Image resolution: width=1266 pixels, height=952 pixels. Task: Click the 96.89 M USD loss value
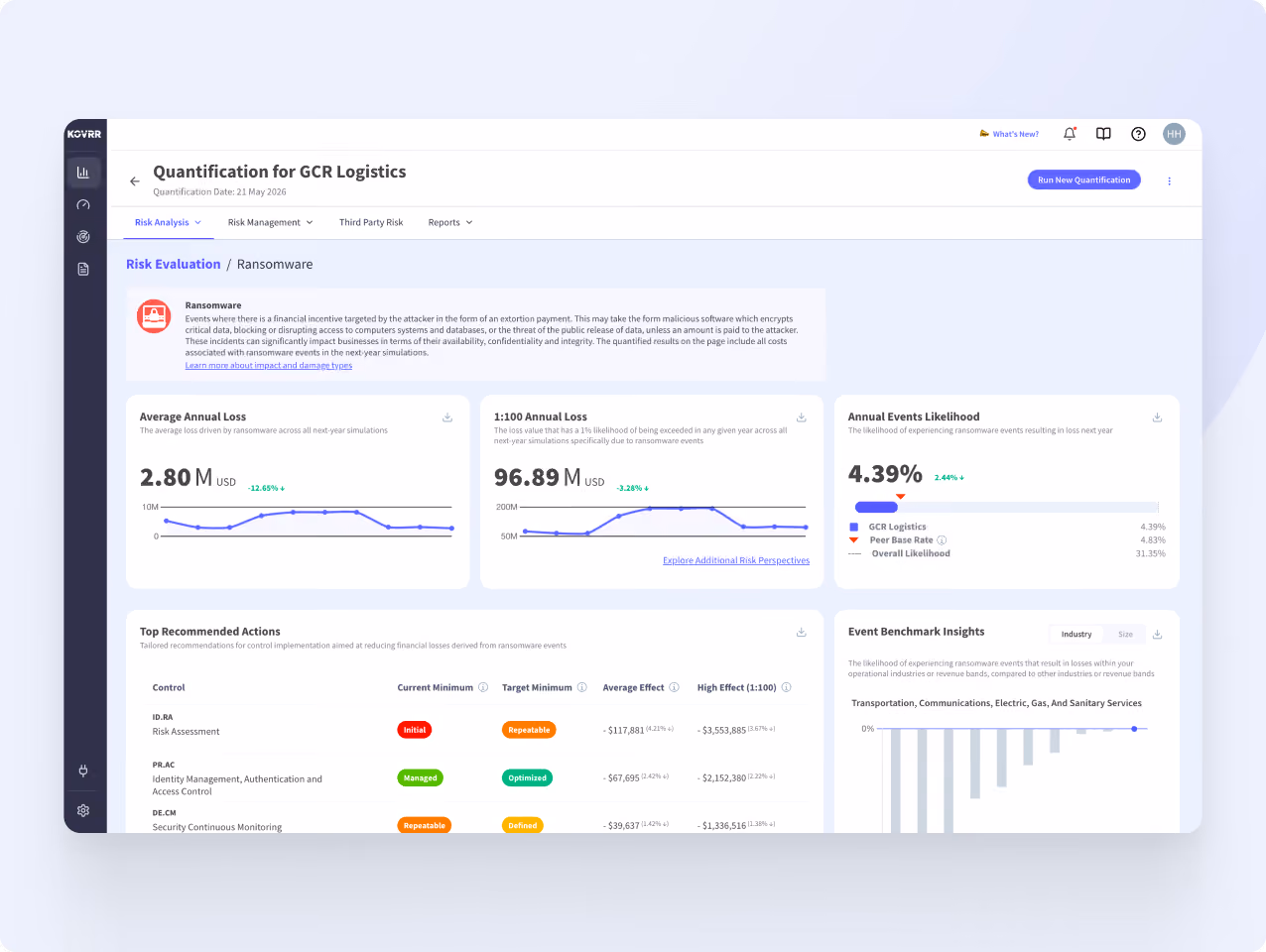(549, 478)
